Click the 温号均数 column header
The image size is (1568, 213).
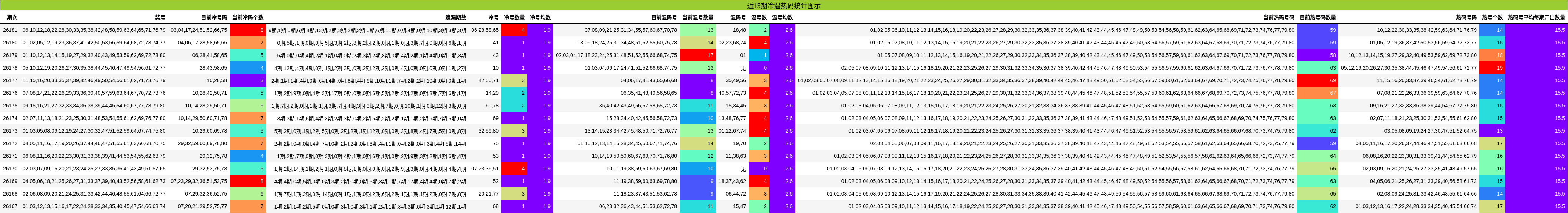783,18
